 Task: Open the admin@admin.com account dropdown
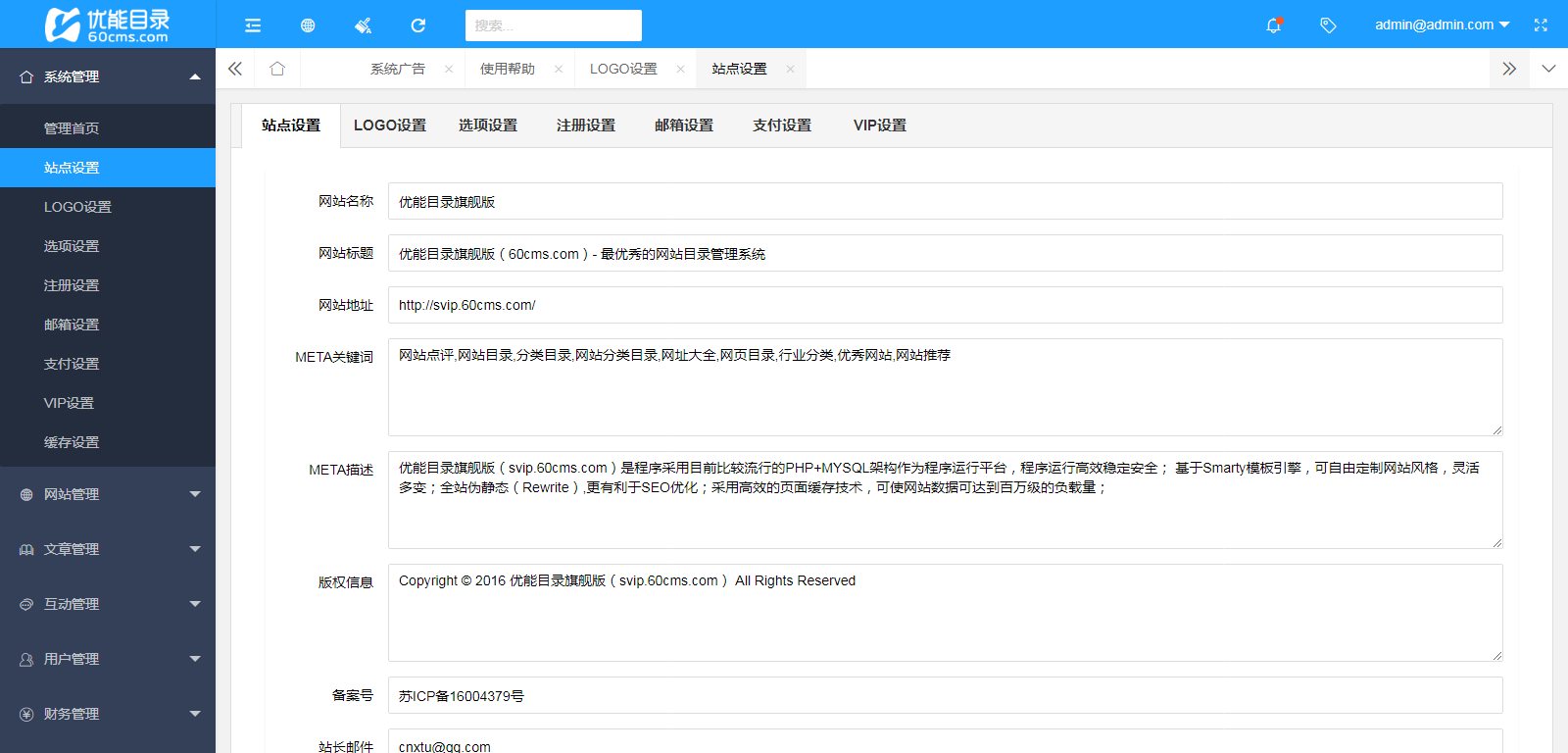[1442, 25]
